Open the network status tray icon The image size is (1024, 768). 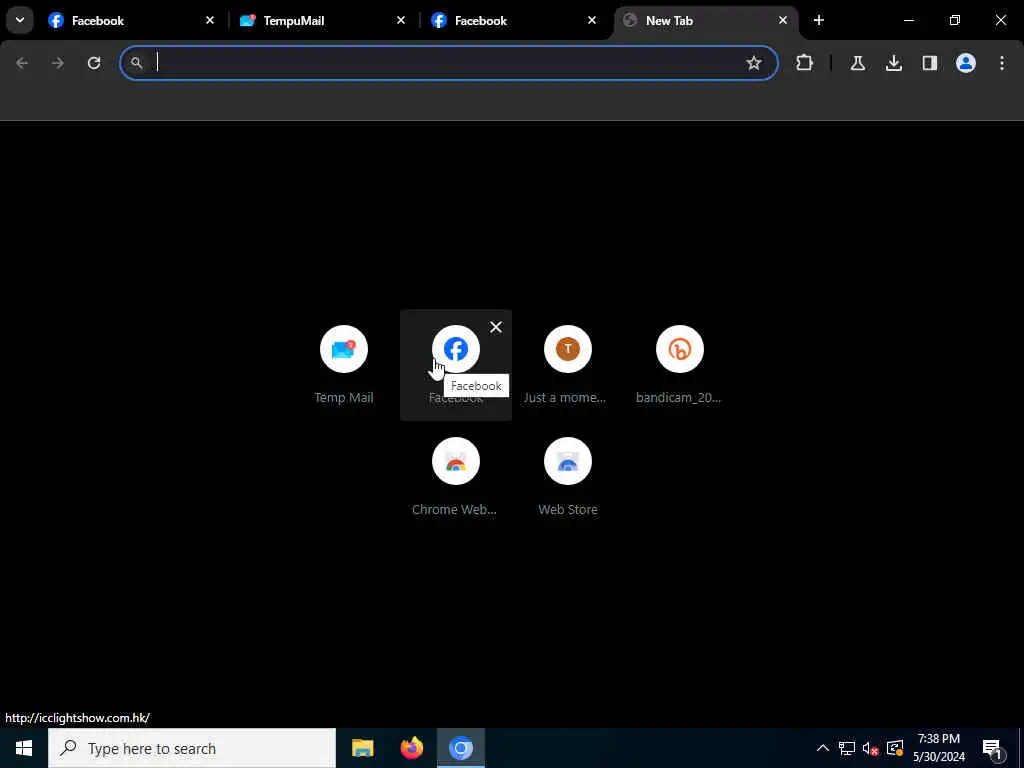coord(847,748)
